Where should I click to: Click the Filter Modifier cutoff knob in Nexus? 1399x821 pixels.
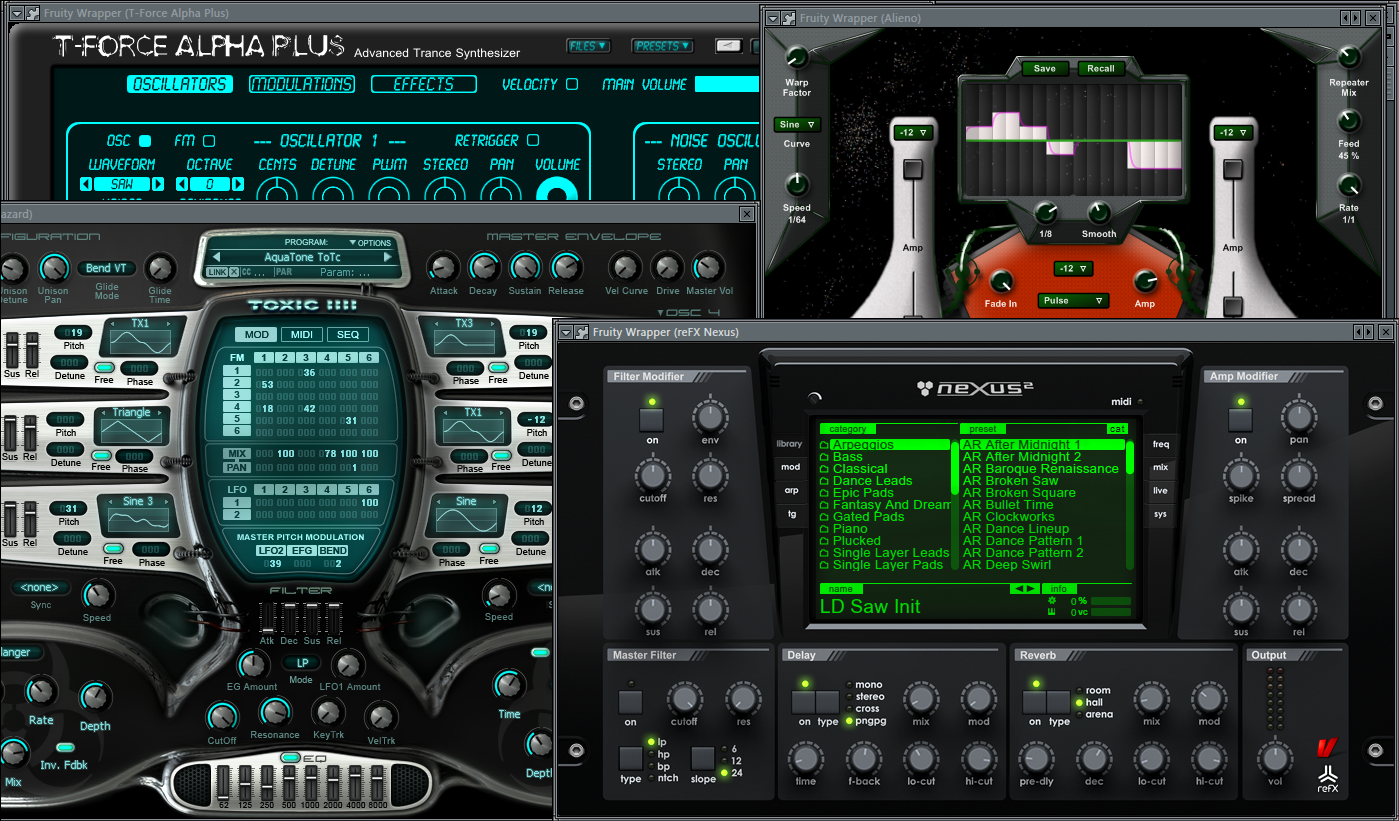click(653, 474)
